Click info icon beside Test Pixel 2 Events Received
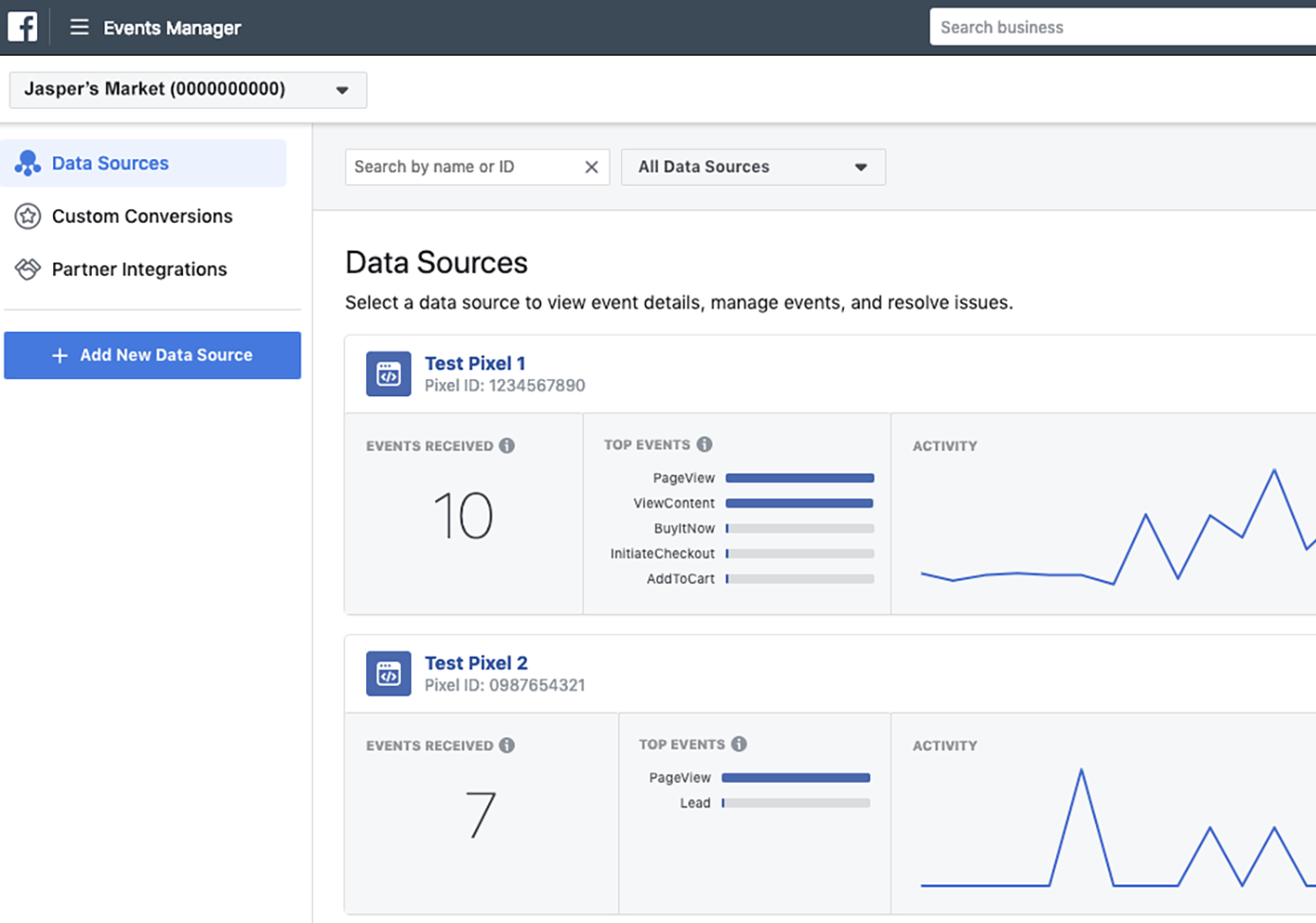Viewport: 1316px width, 923px height. tap(507, 745)
